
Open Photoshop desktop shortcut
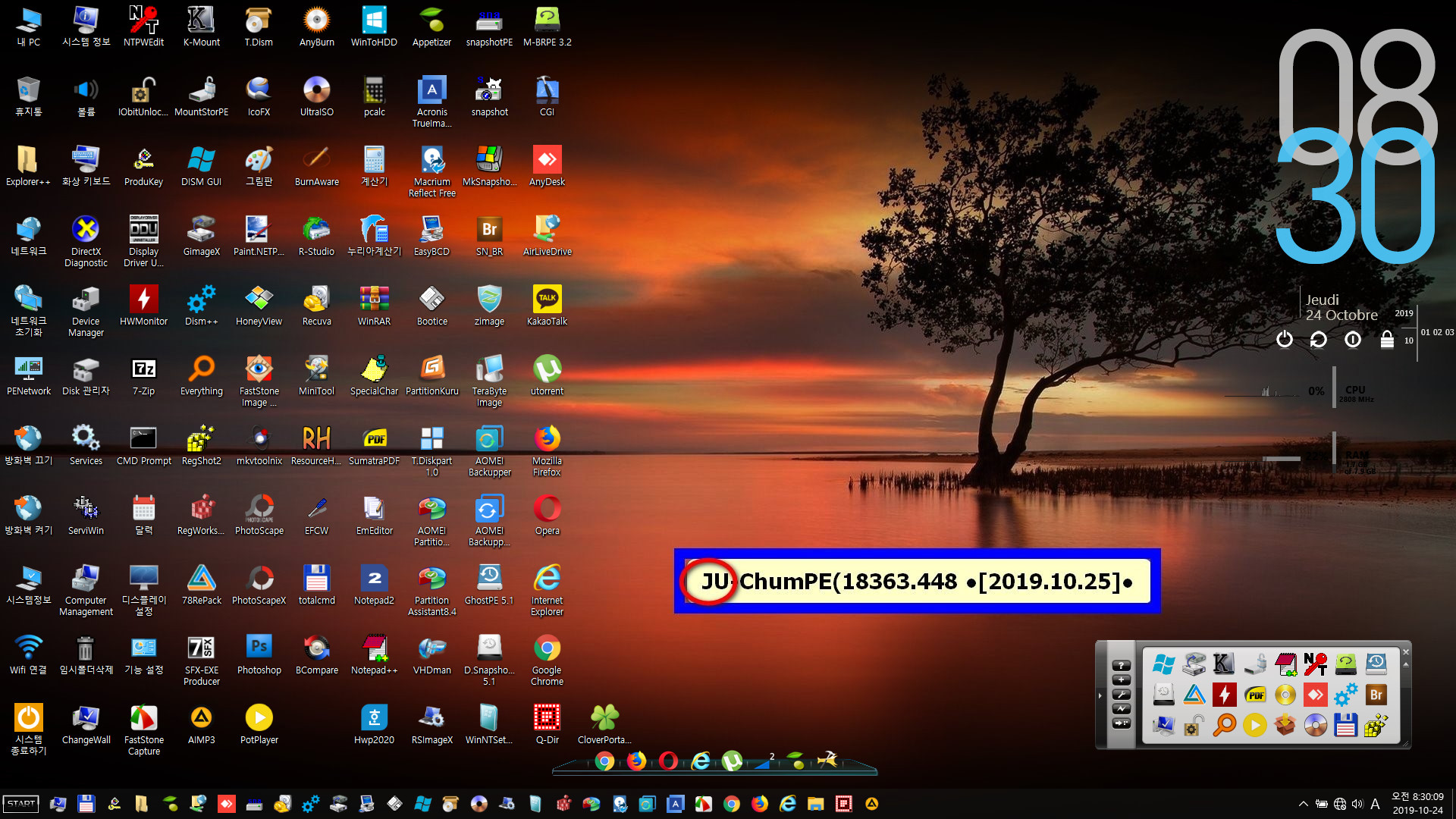point(259,654)
